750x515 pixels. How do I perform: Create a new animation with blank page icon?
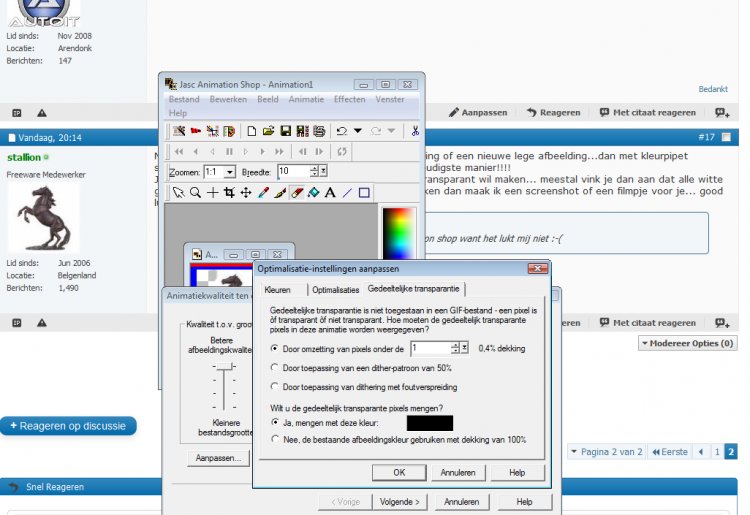(252, 131)
